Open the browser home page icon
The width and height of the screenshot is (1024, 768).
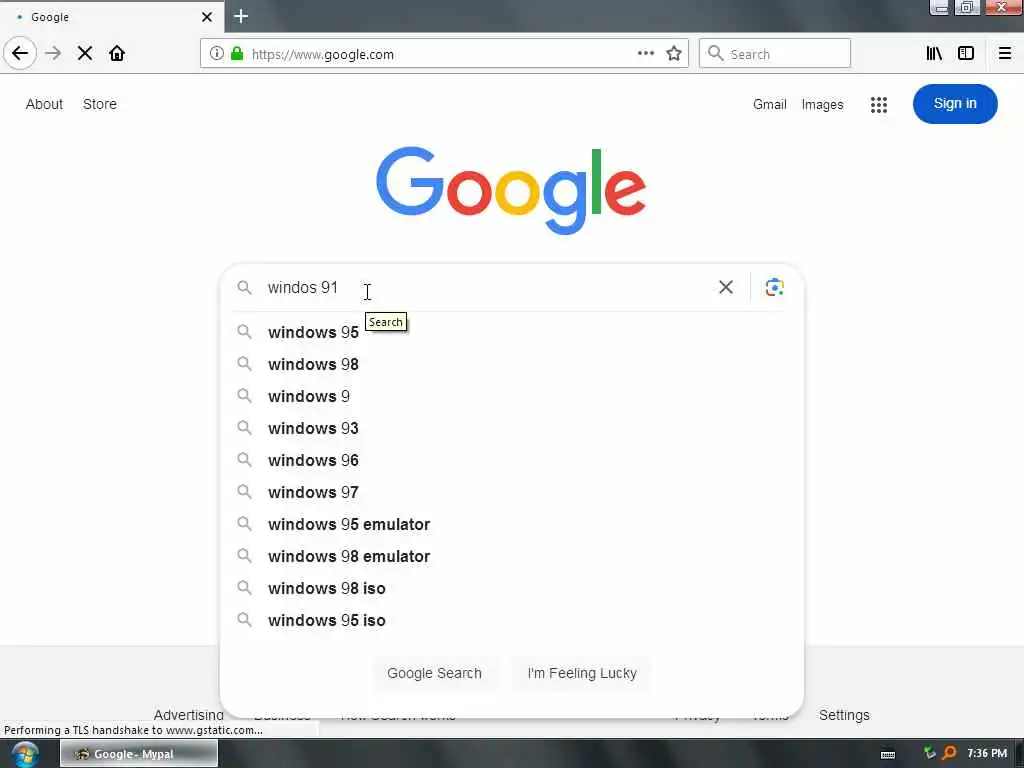point(117,54)
